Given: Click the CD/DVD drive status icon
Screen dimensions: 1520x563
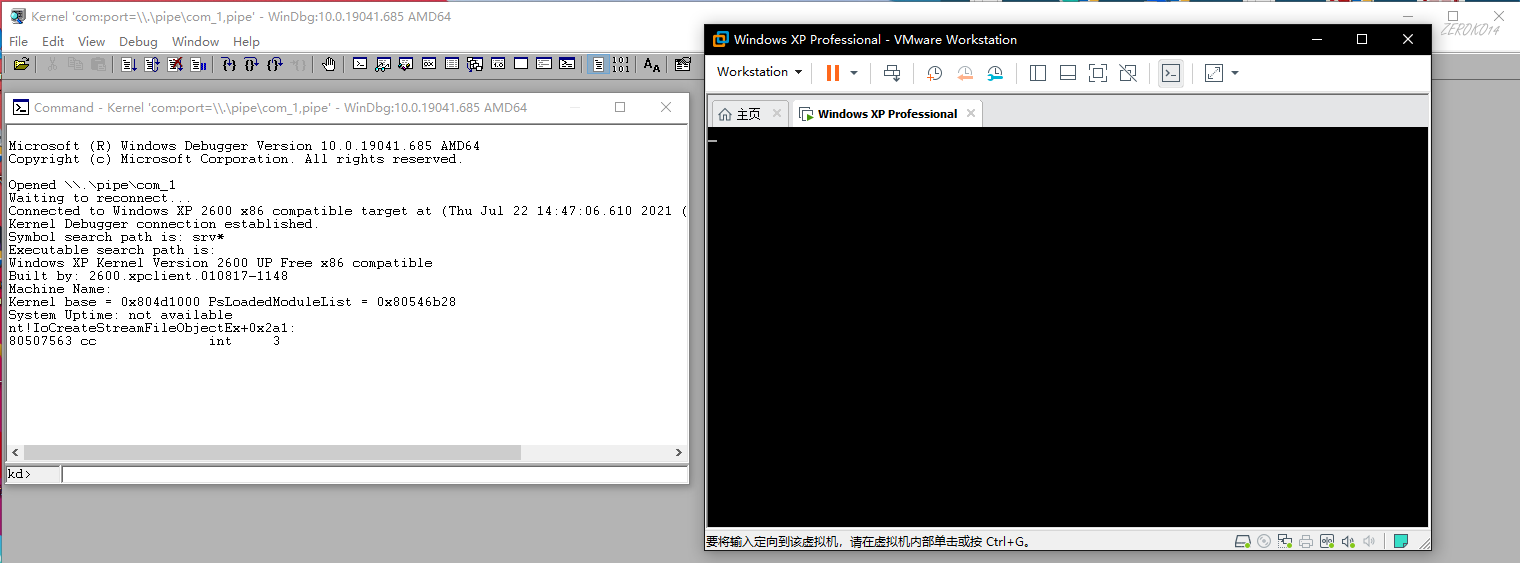Looking at the screenshot, I should pos(1264,541).
